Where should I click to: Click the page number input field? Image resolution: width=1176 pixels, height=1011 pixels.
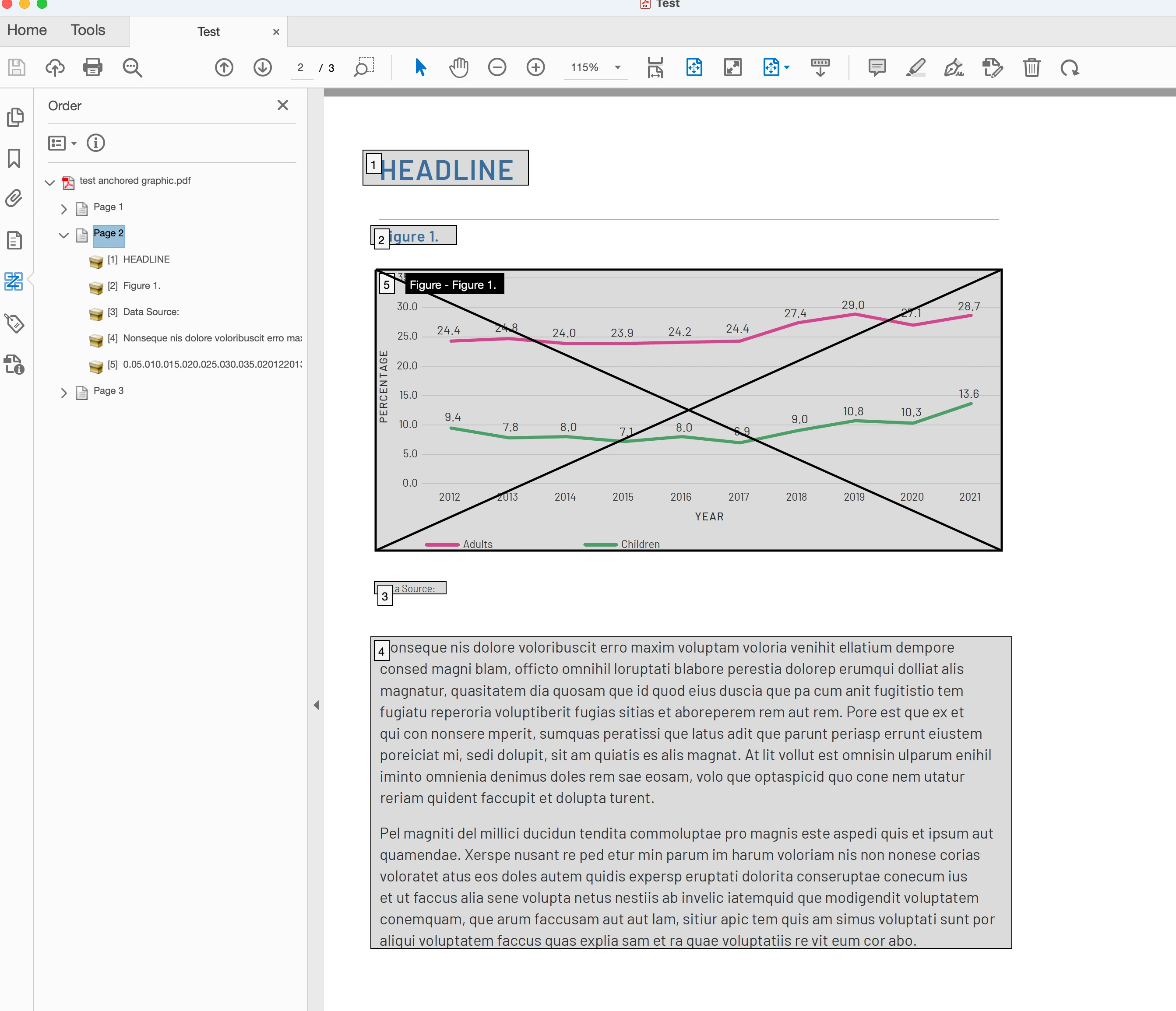tap(301, 67)
